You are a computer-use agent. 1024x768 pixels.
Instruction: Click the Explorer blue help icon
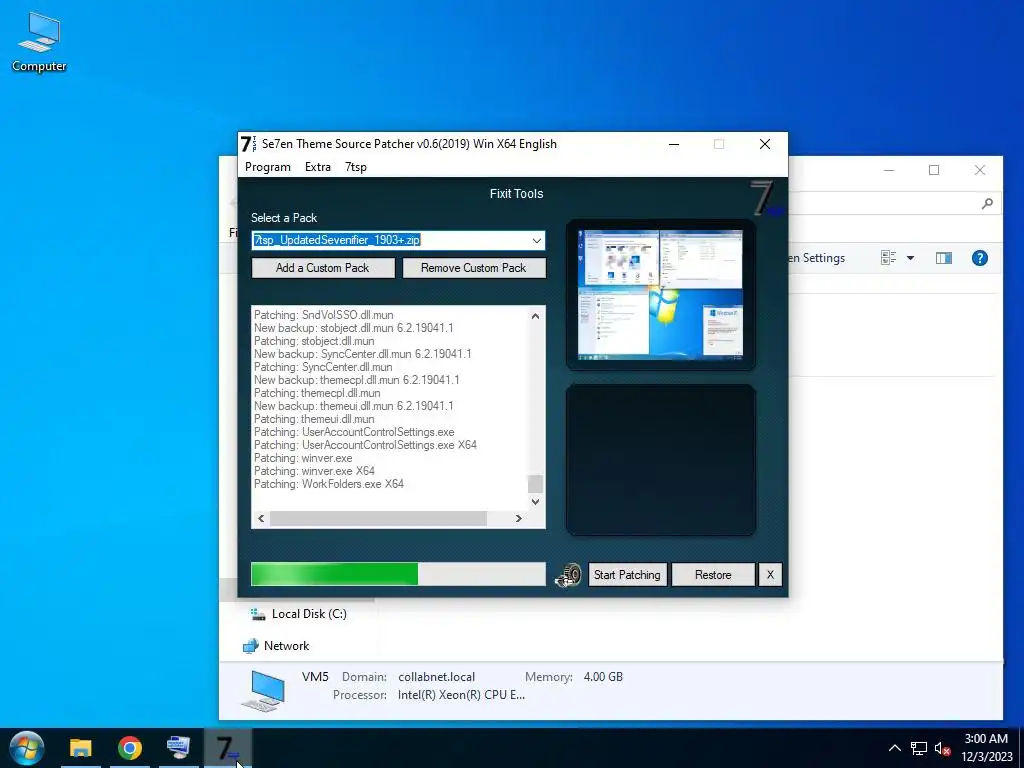point(980,258)
